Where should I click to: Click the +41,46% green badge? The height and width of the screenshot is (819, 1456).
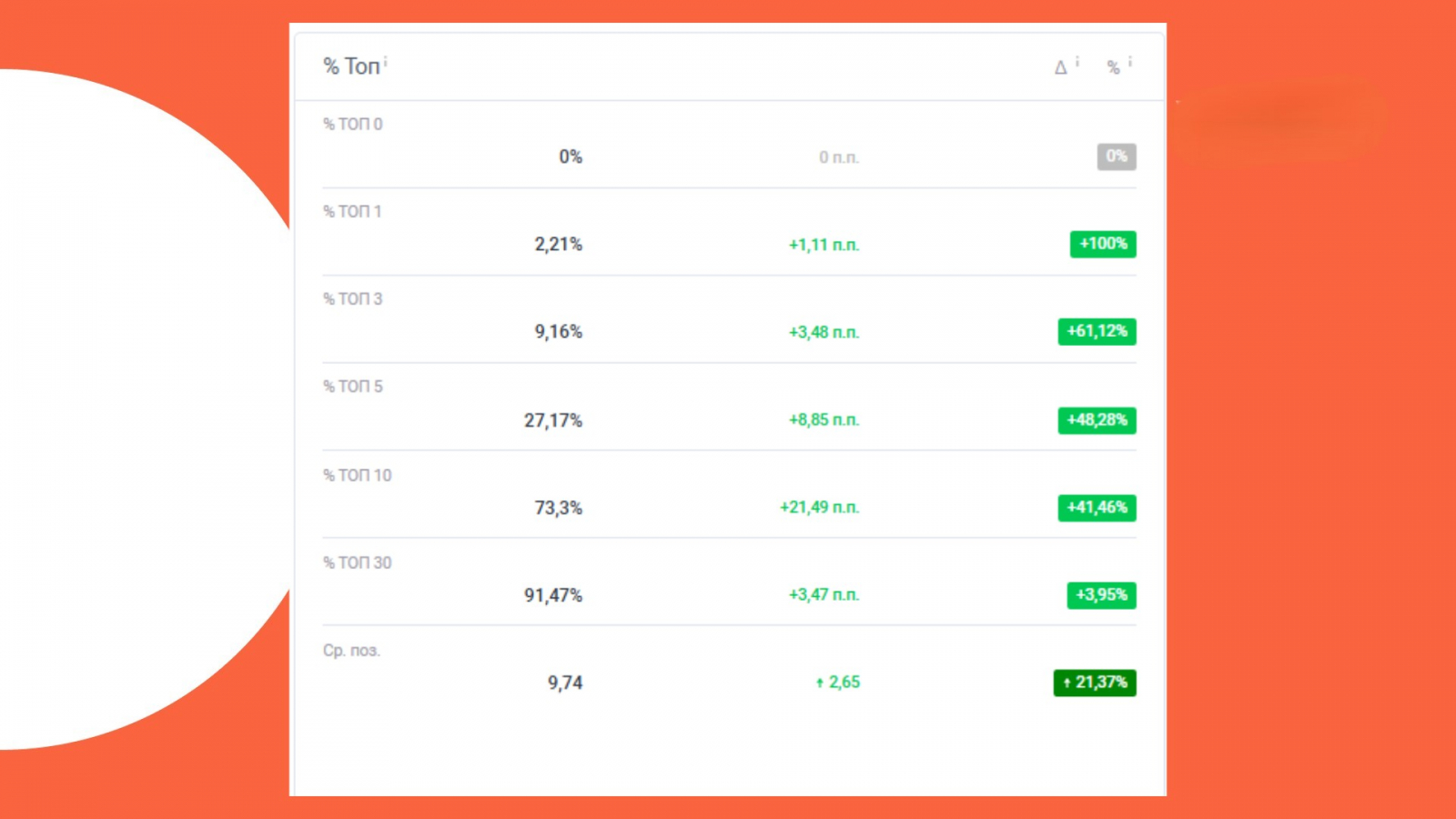1097,508
